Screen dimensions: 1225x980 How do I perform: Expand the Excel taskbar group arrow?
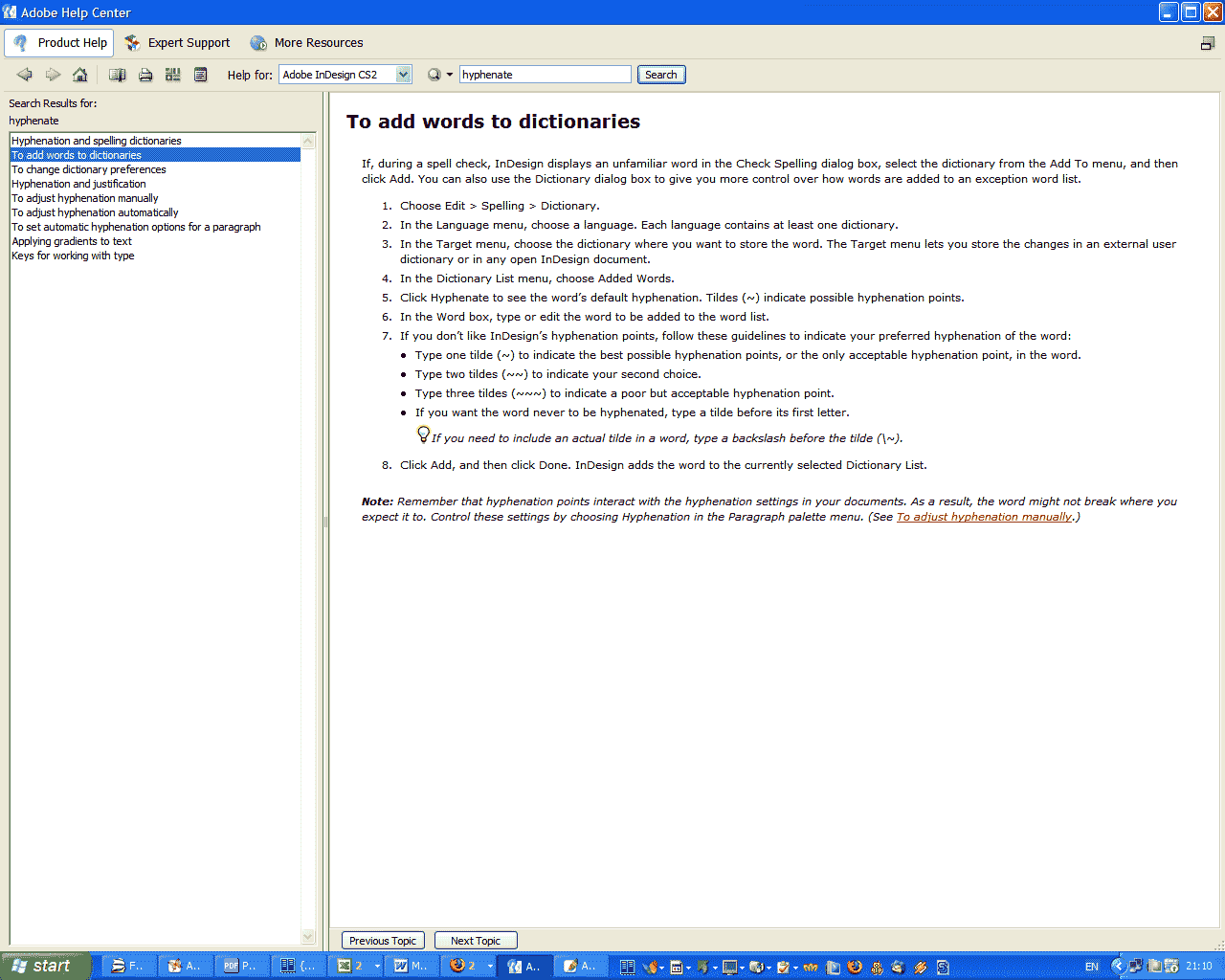(x=377, y=967)
